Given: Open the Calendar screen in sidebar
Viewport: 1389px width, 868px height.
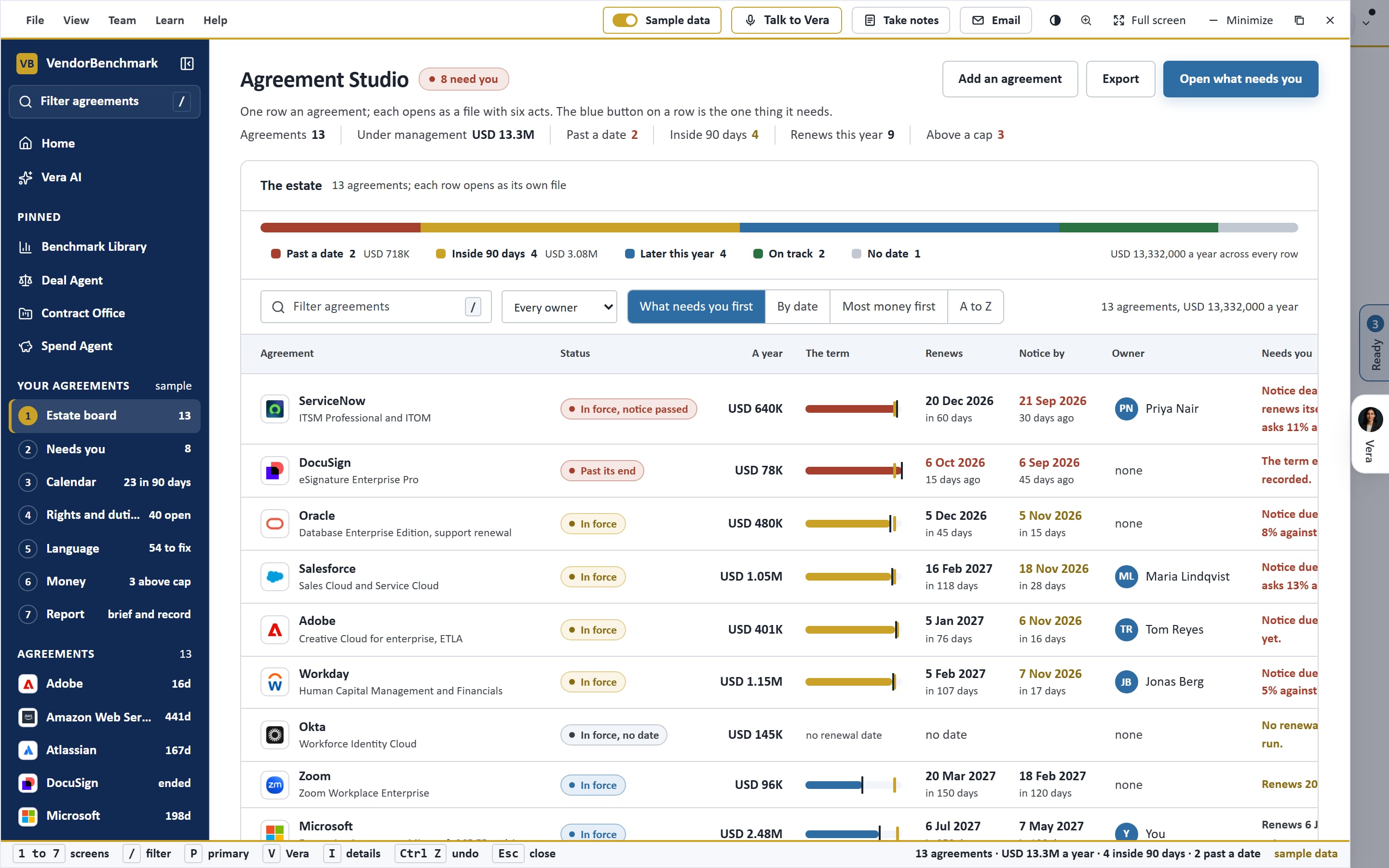Looking at the screenshot, I should pyautogui.click(x=105, y=482).
